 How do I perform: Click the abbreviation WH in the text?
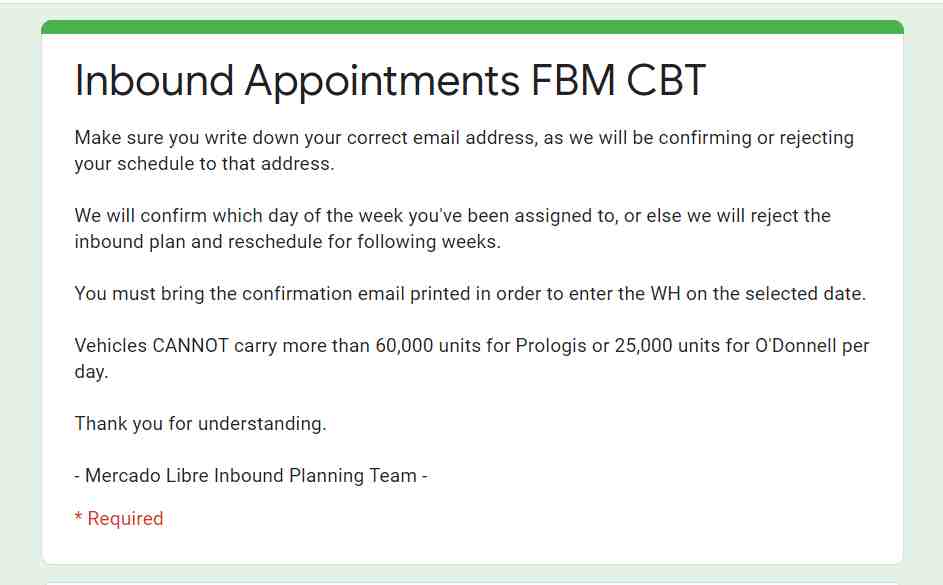tap(665, 294)
